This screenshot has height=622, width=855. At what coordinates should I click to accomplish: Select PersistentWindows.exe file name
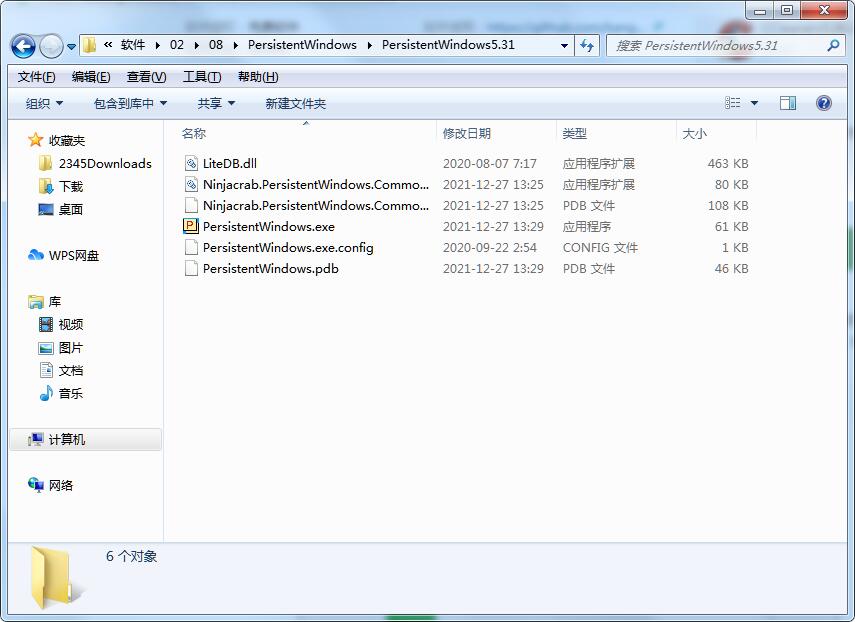coord(269,227)
